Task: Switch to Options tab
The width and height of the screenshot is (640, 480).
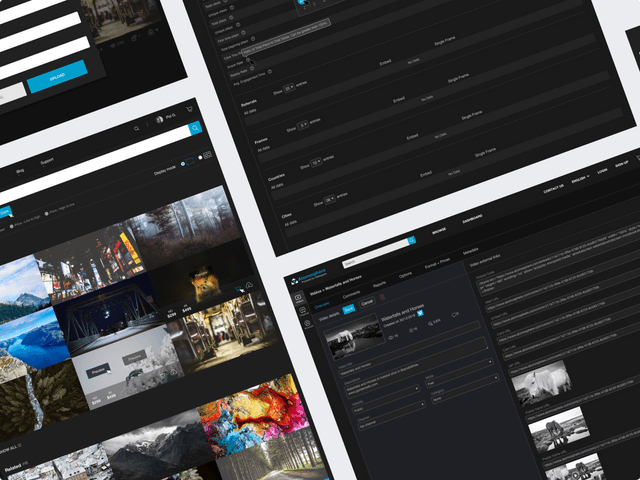Action: (405, 275)
